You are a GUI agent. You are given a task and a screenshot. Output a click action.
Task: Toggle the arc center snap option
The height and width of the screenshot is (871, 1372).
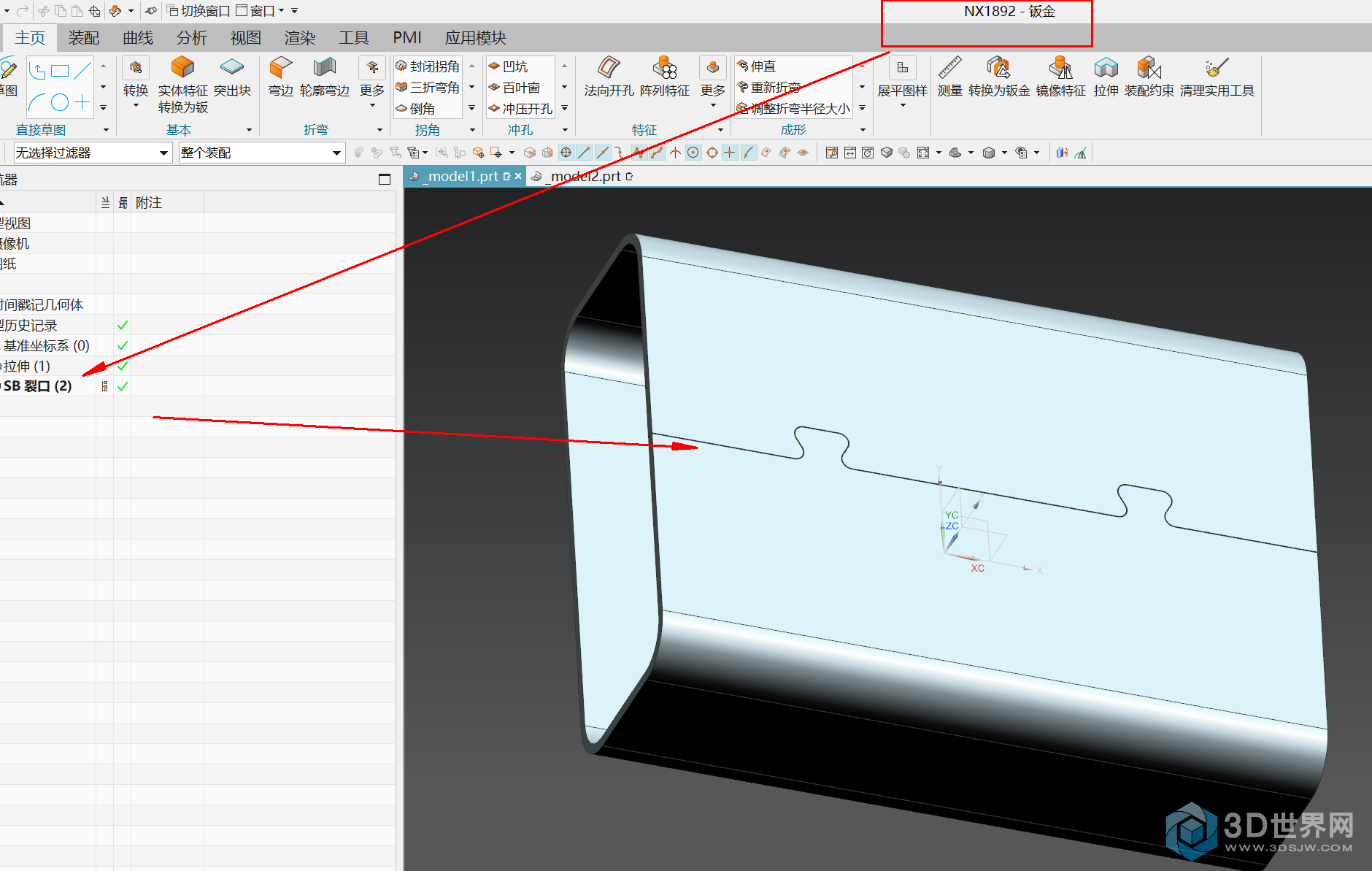point(693,153)
